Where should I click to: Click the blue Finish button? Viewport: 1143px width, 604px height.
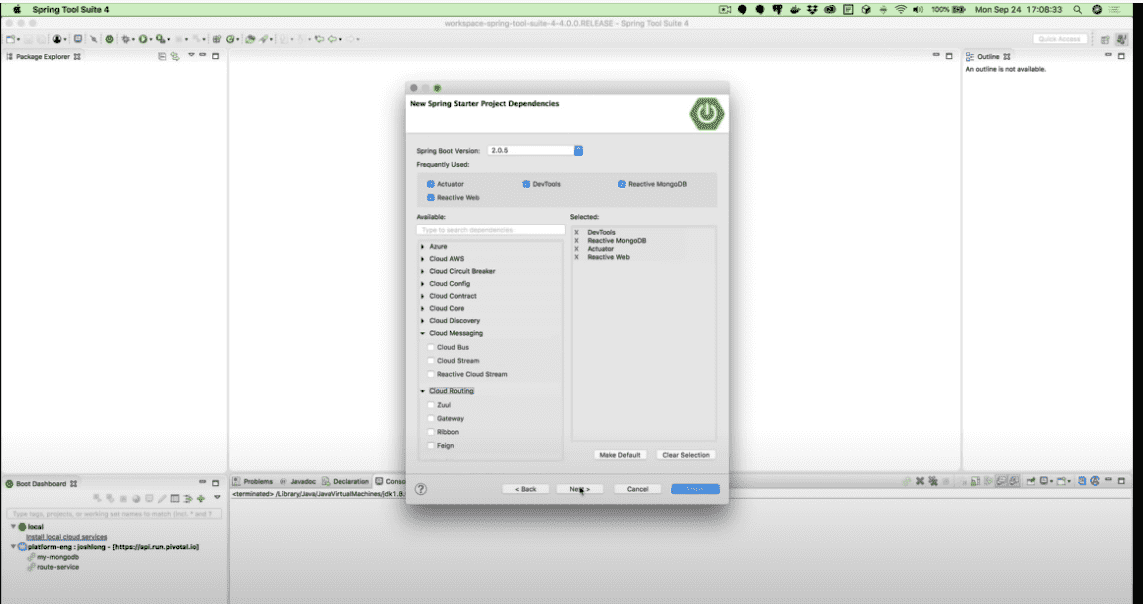pyautogui.click(x=695, y=489)
